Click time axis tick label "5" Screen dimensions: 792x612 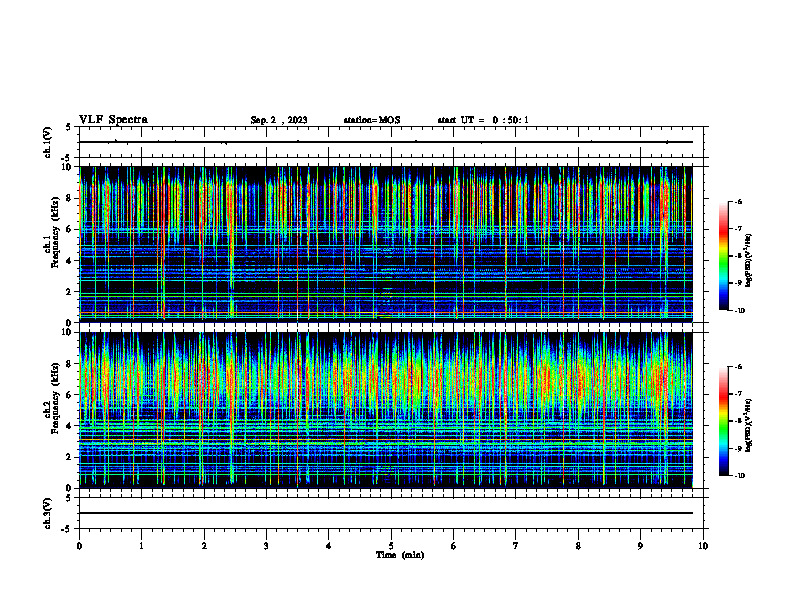coord(391,546)
